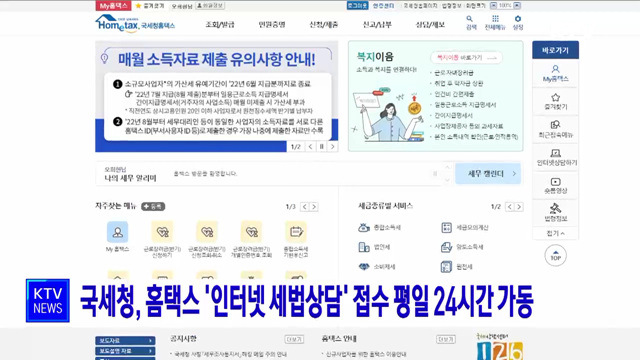Open 최근접속메뉴 in sidebar

coord(555,129)
